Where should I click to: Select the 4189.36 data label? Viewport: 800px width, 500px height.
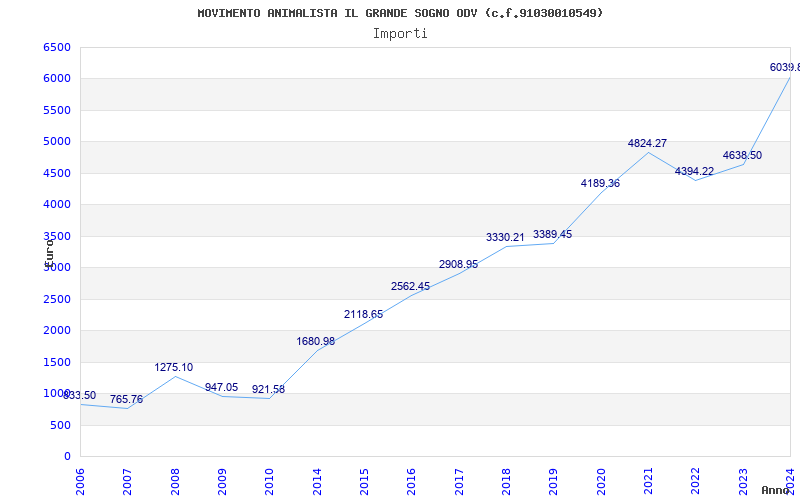[600, 183]
